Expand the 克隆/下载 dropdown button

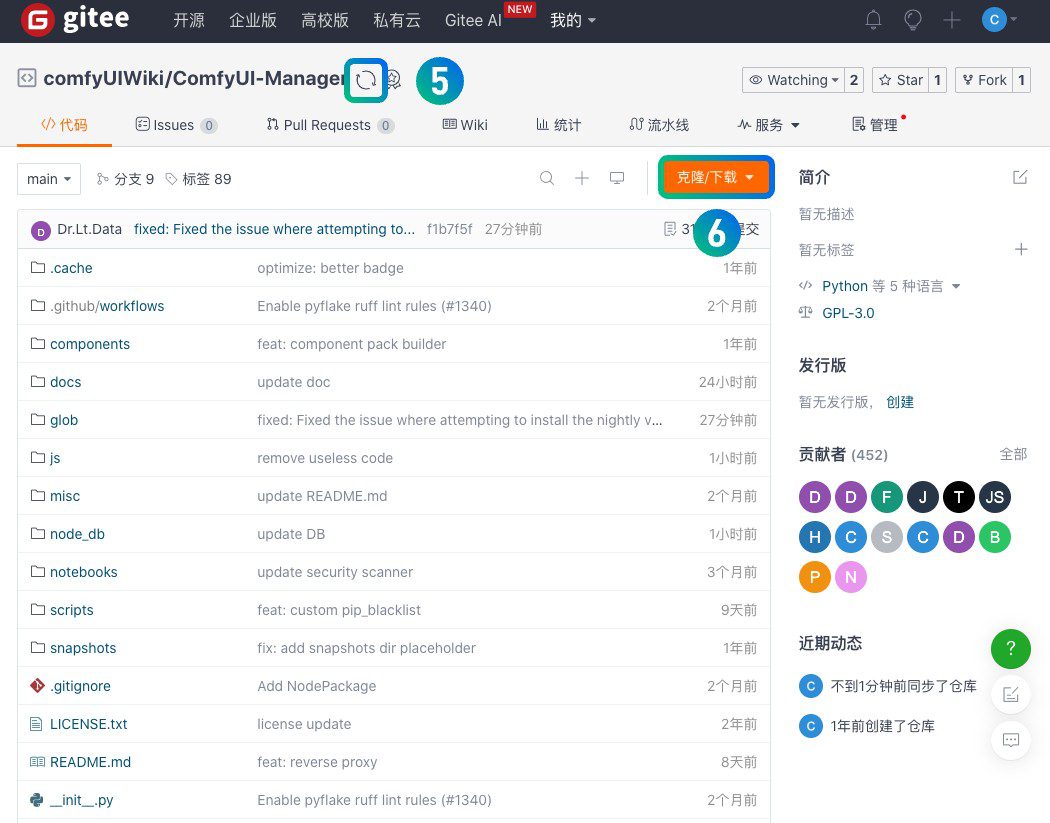(716, 177)
